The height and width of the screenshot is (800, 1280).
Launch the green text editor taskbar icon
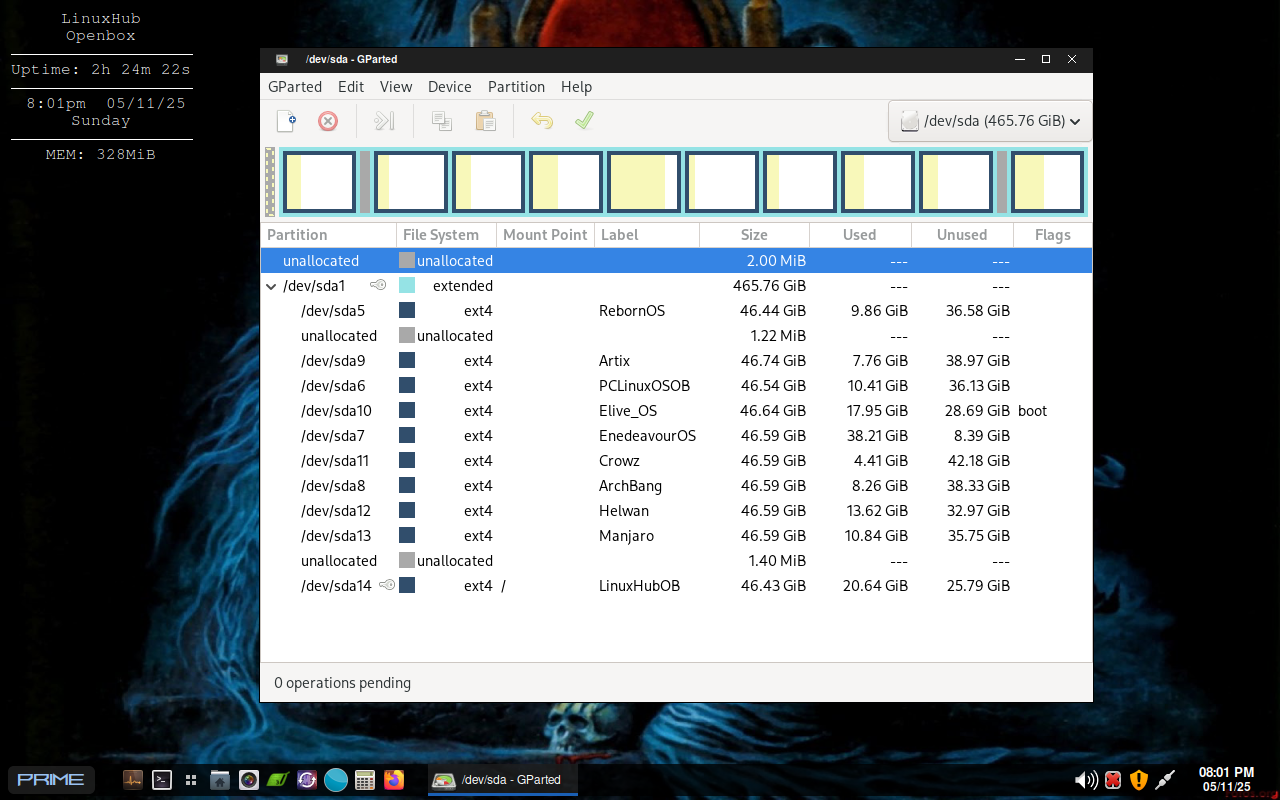click(x=278, y=780)
